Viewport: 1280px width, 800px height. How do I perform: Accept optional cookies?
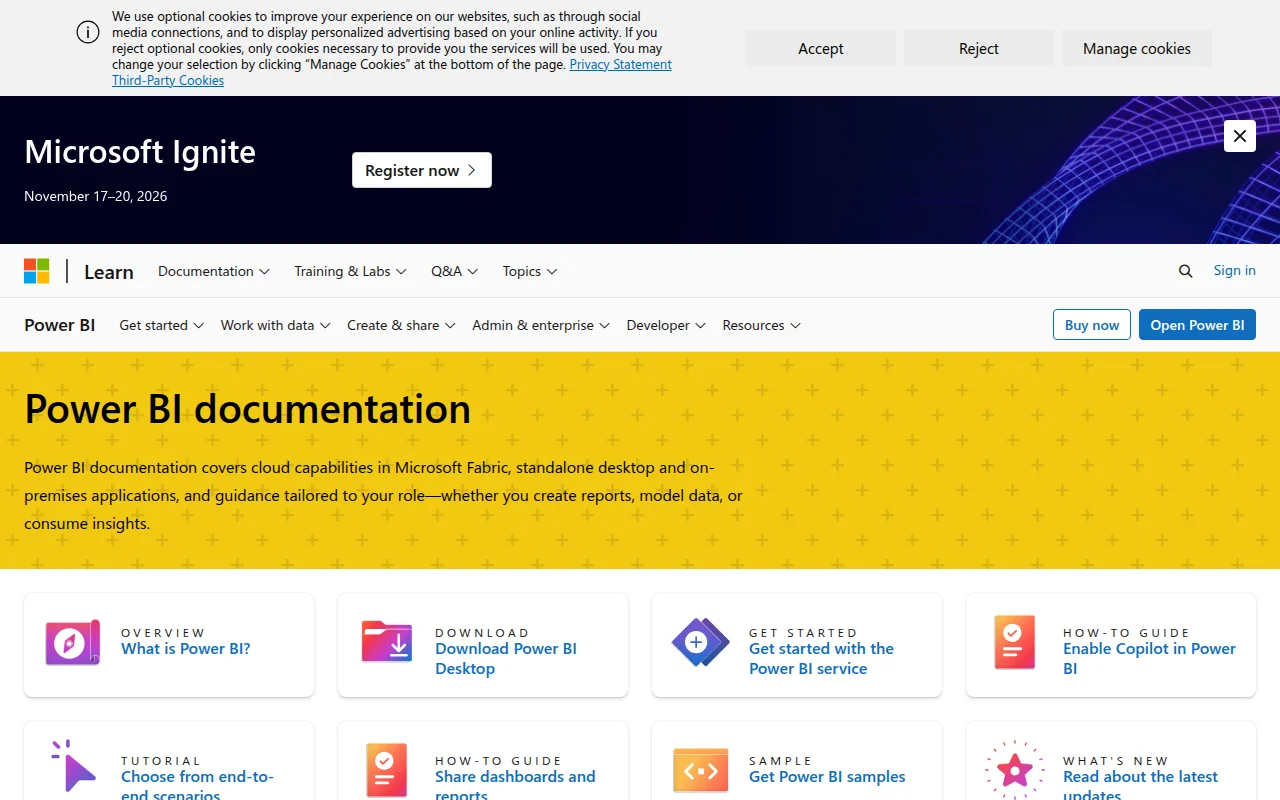(821, 48)
